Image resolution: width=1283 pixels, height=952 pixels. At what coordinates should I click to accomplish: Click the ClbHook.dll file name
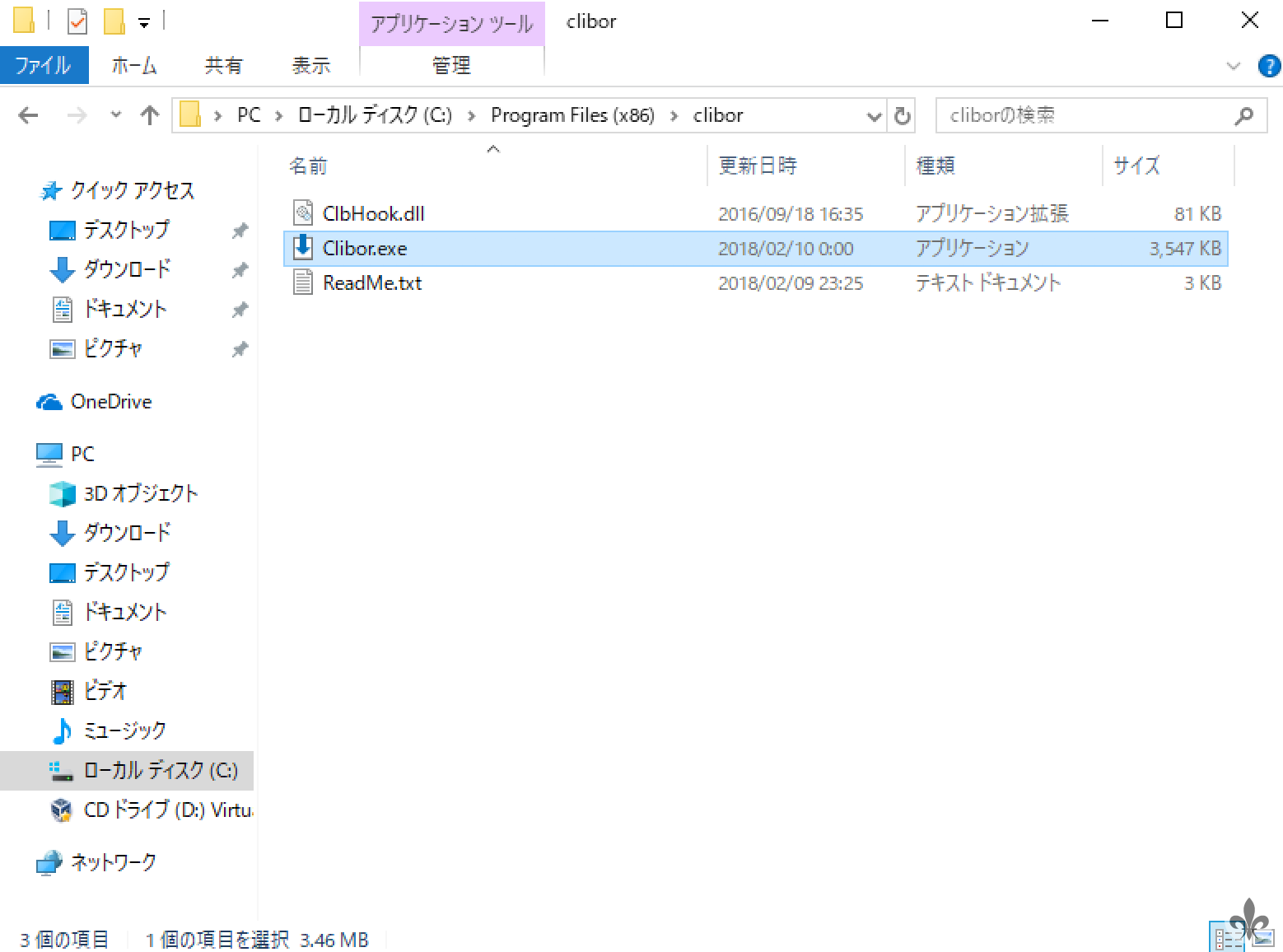coord(374,214)
